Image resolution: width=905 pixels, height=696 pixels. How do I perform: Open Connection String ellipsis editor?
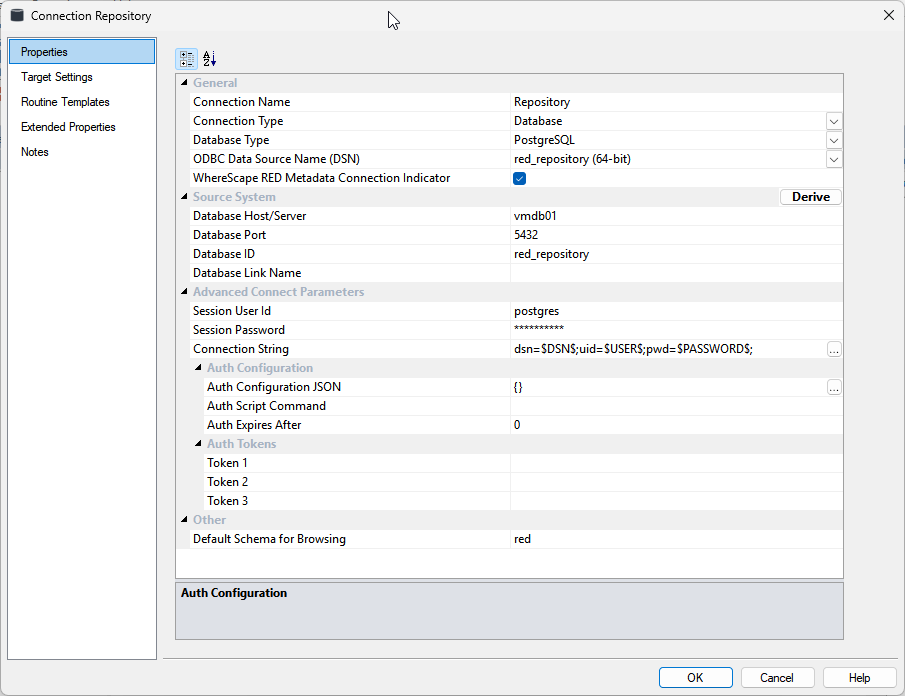pos(834,349)
